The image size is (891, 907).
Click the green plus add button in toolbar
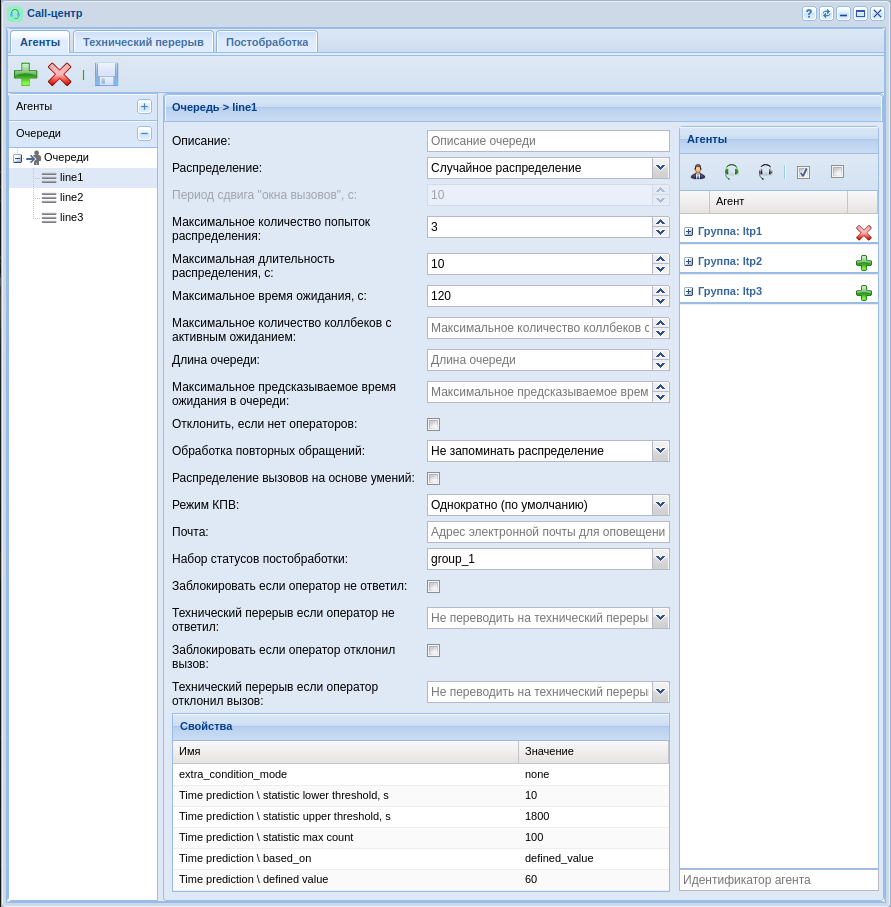(x=26, y=74)
